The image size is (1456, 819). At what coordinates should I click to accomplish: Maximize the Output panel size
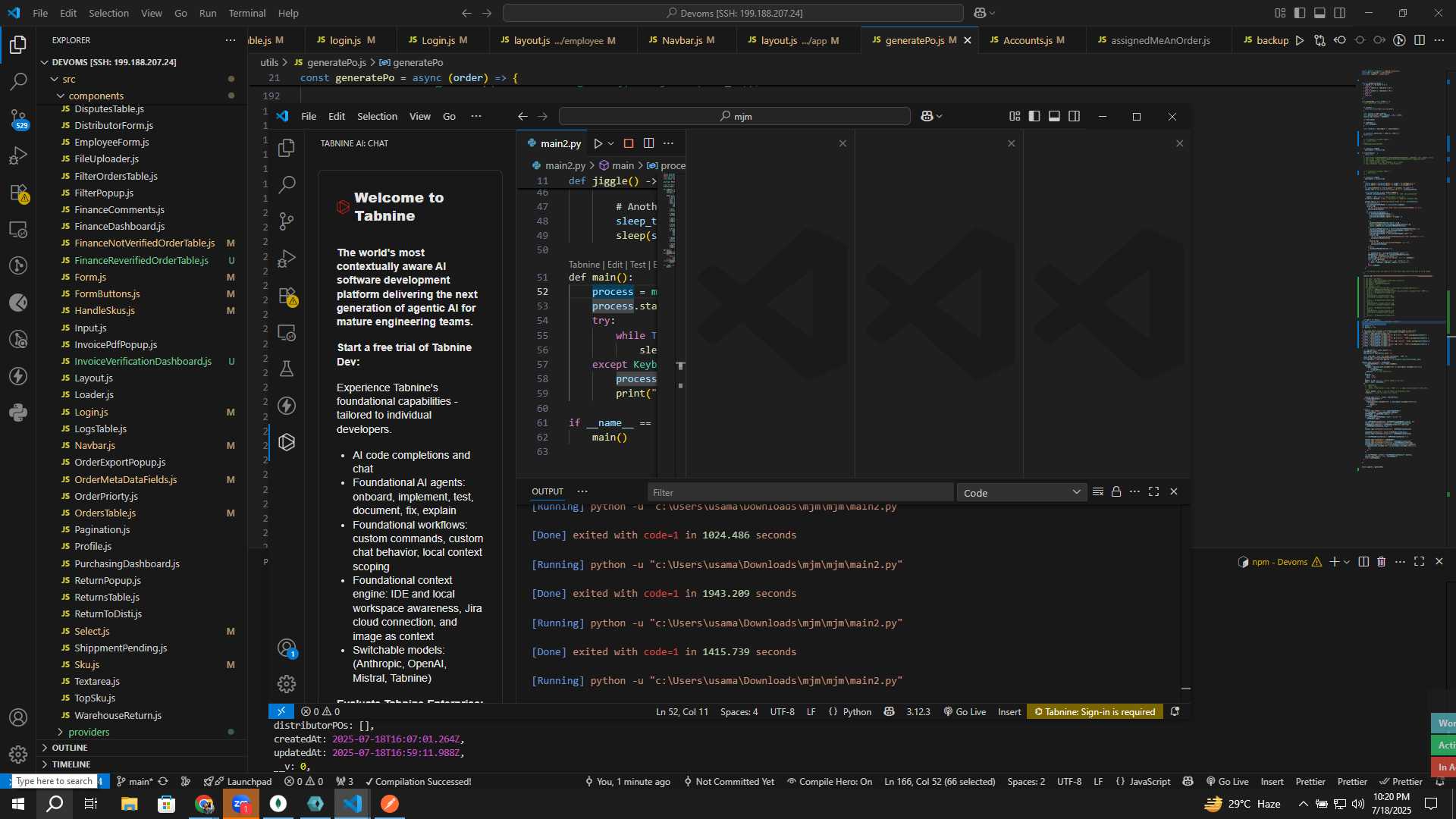pyautogui.click(x=1154, y=492)
